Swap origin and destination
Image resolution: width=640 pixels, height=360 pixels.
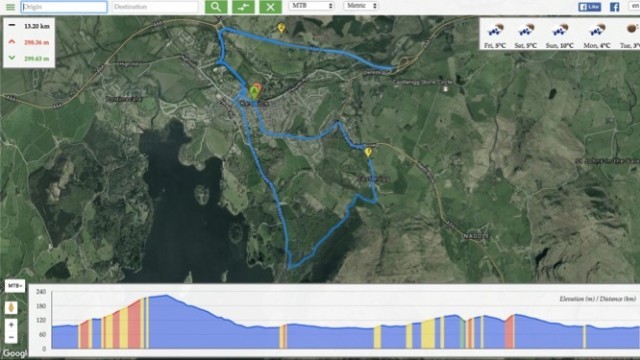[243, 7]
